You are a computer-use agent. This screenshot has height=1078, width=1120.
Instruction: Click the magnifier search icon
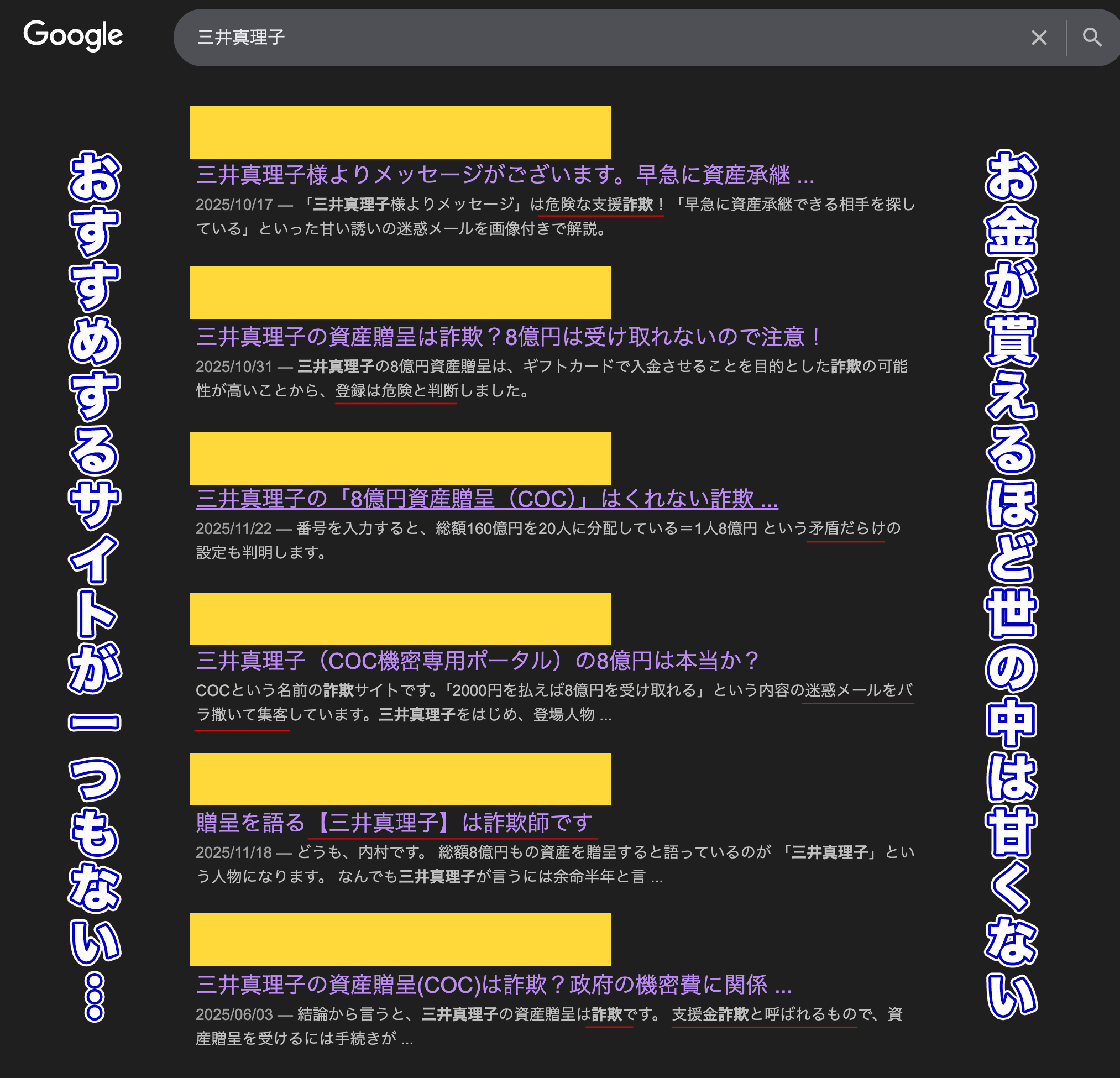click(x=1092, y=38)
